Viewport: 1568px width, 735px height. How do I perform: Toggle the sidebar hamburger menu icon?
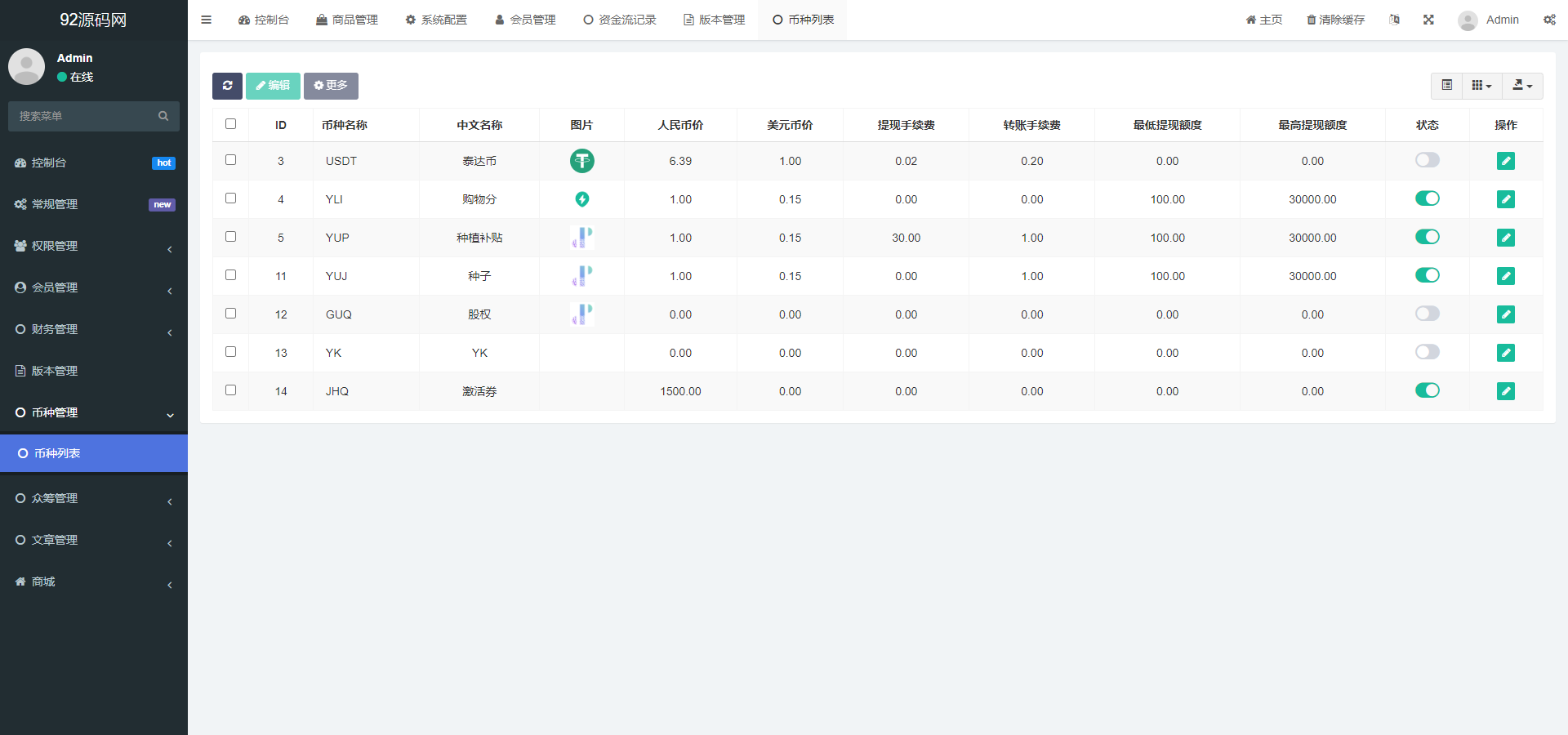(x=207, y=20)
